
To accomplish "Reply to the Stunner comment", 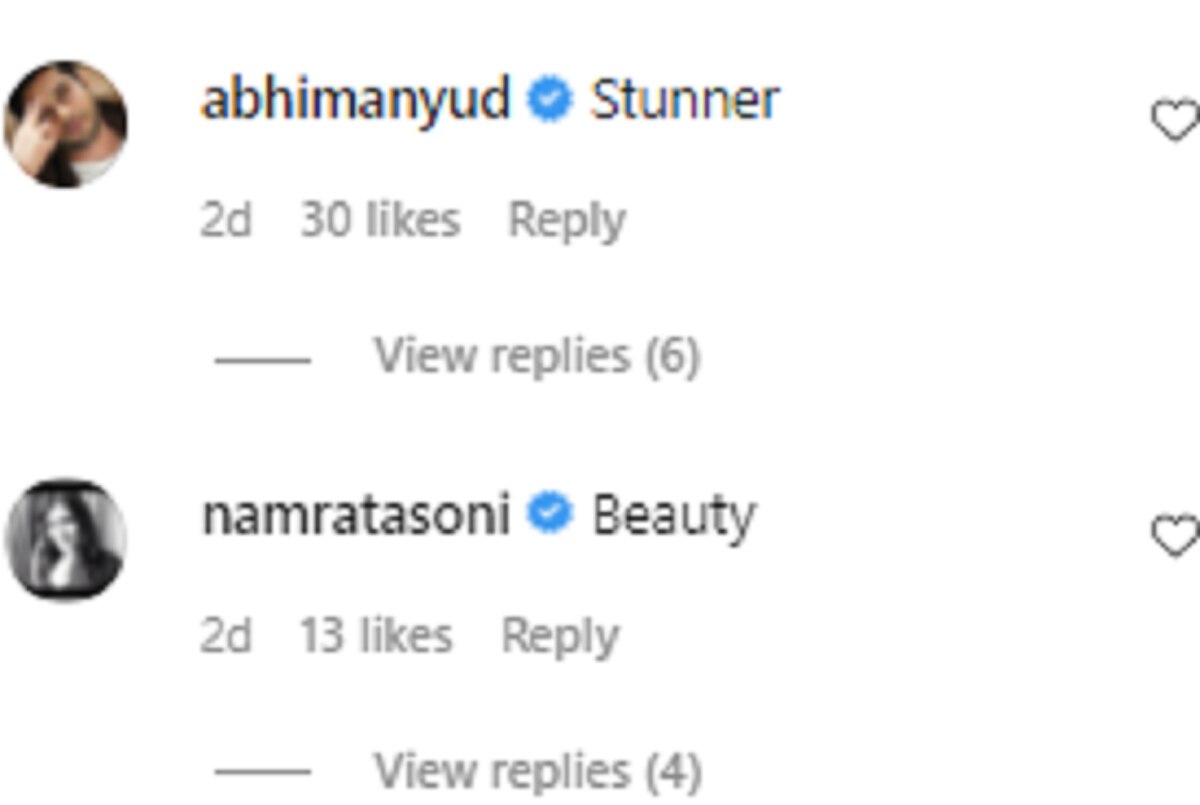I will tap(567, 221).
